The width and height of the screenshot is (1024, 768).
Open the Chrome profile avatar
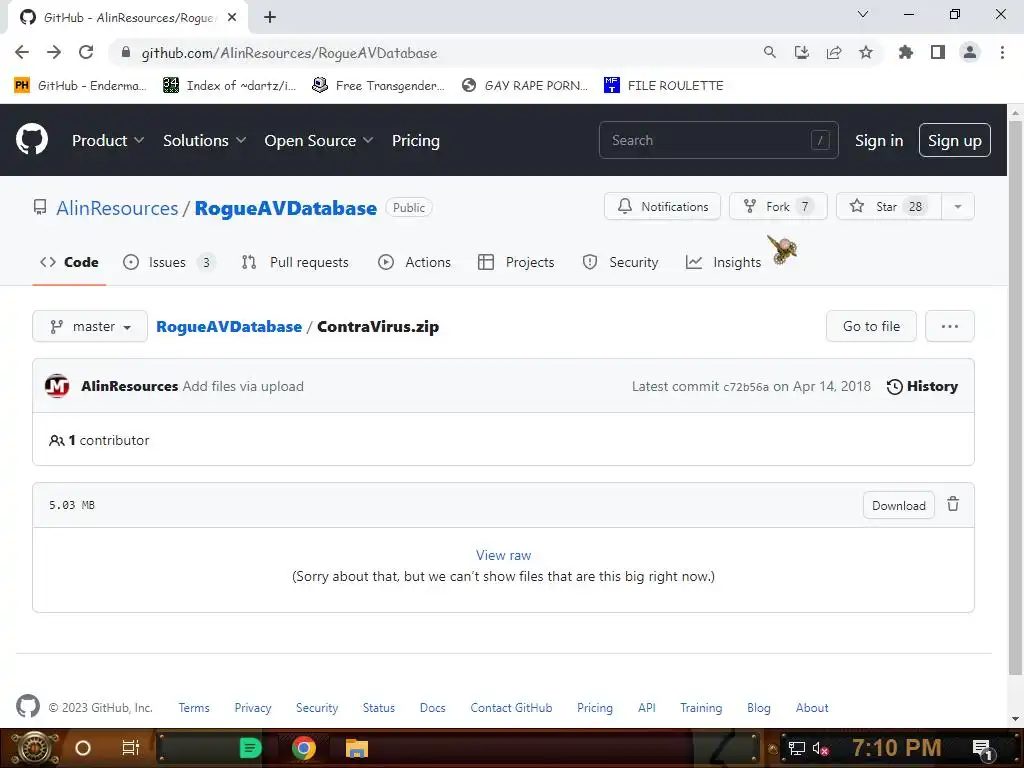[x=970, y=52]
